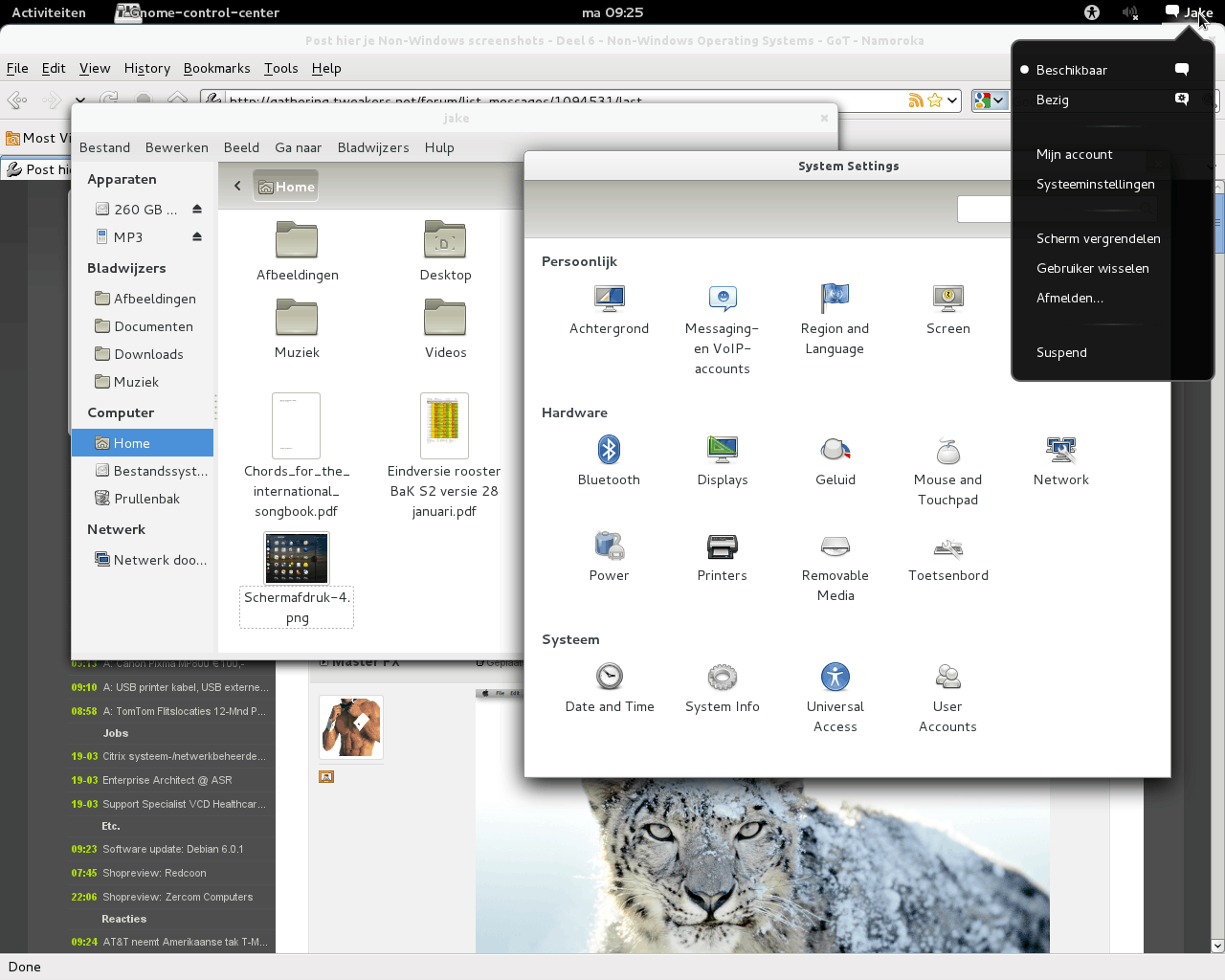Bookmark the page with the star icon
This screenshot has height=980, width=1225.
coord(935,100)
